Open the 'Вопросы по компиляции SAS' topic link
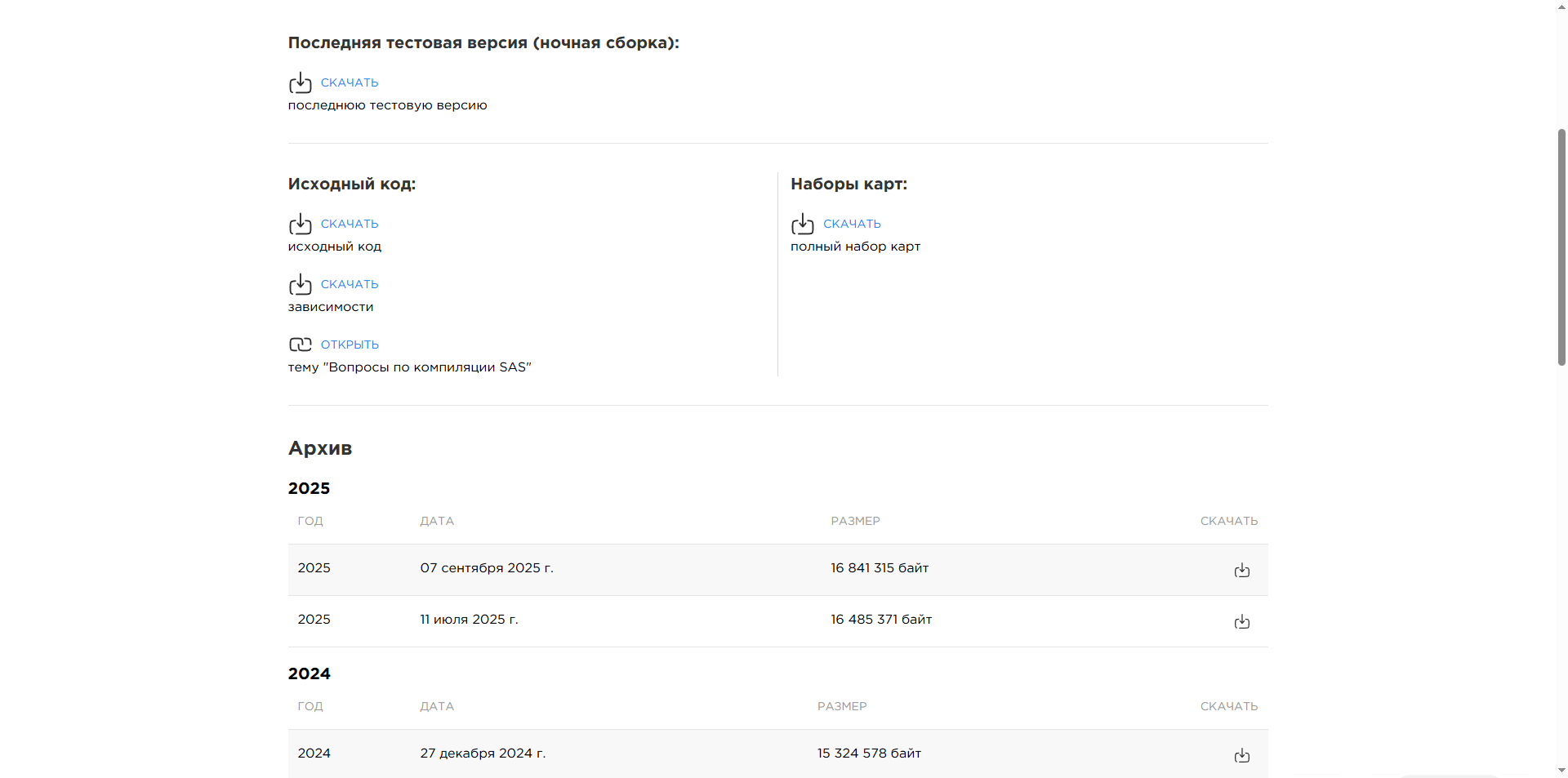 pos(350,345)
